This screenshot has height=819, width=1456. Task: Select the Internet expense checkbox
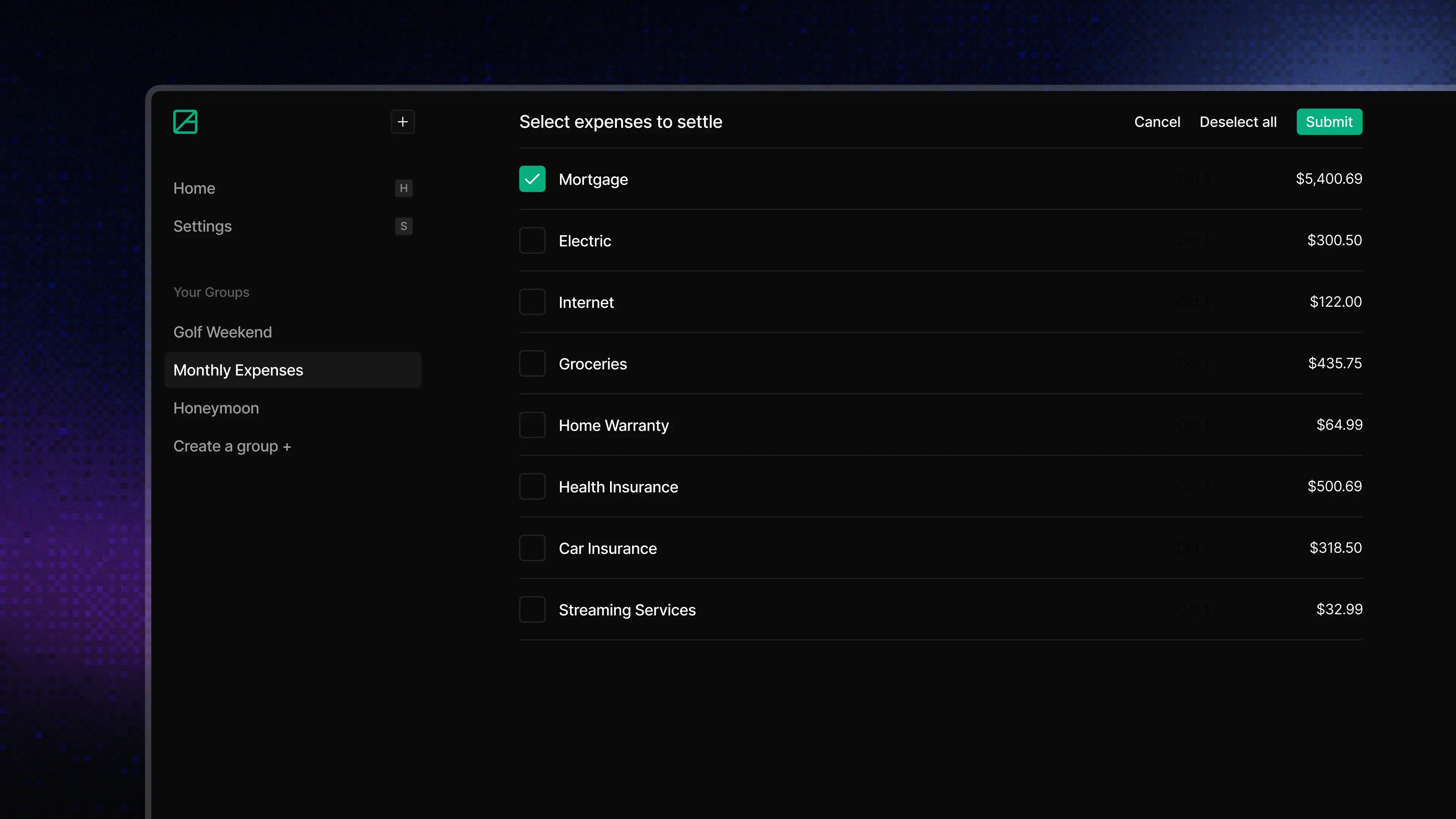(532, 302)
